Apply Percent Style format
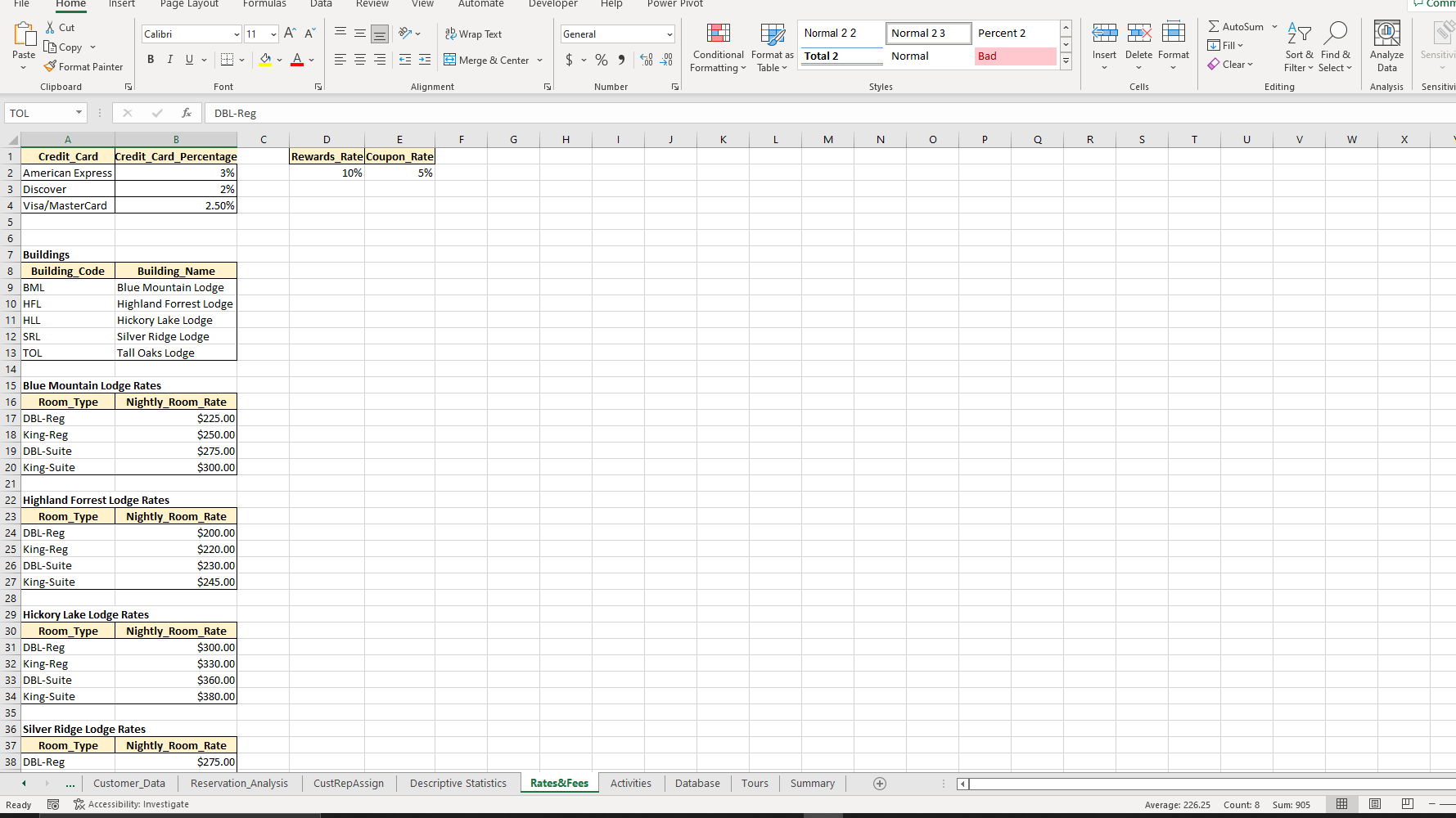The height and width of the screenshot is (818, 1456). tap(602, 60)
